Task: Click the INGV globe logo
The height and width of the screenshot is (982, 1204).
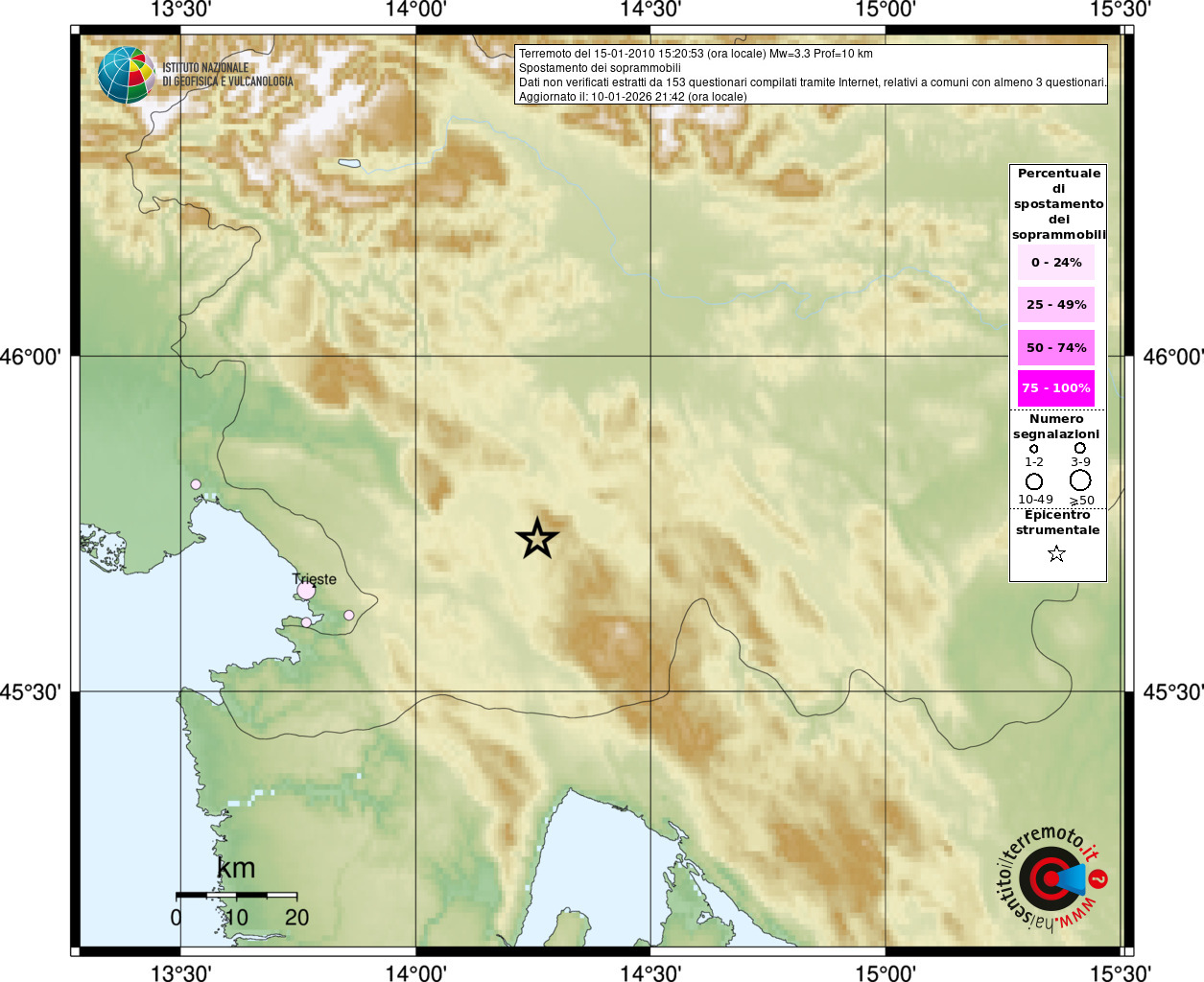Action: pos(126,75)
